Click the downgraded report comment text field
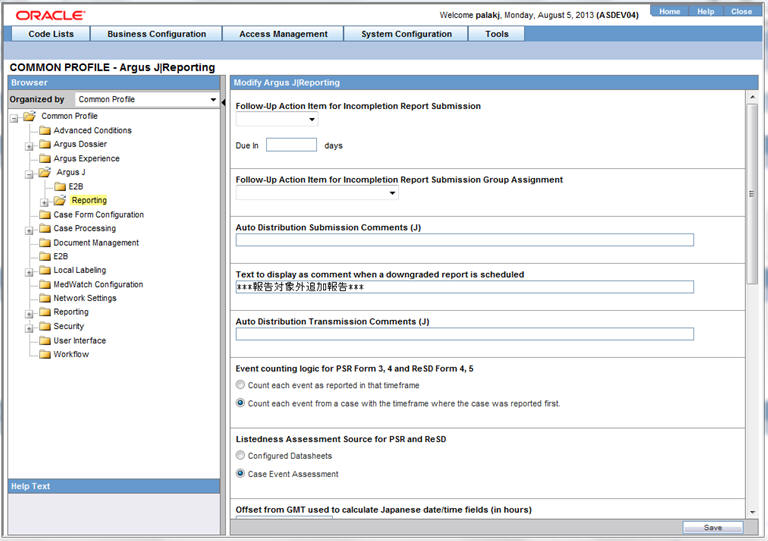768x541 pixels. click(464, 287)
